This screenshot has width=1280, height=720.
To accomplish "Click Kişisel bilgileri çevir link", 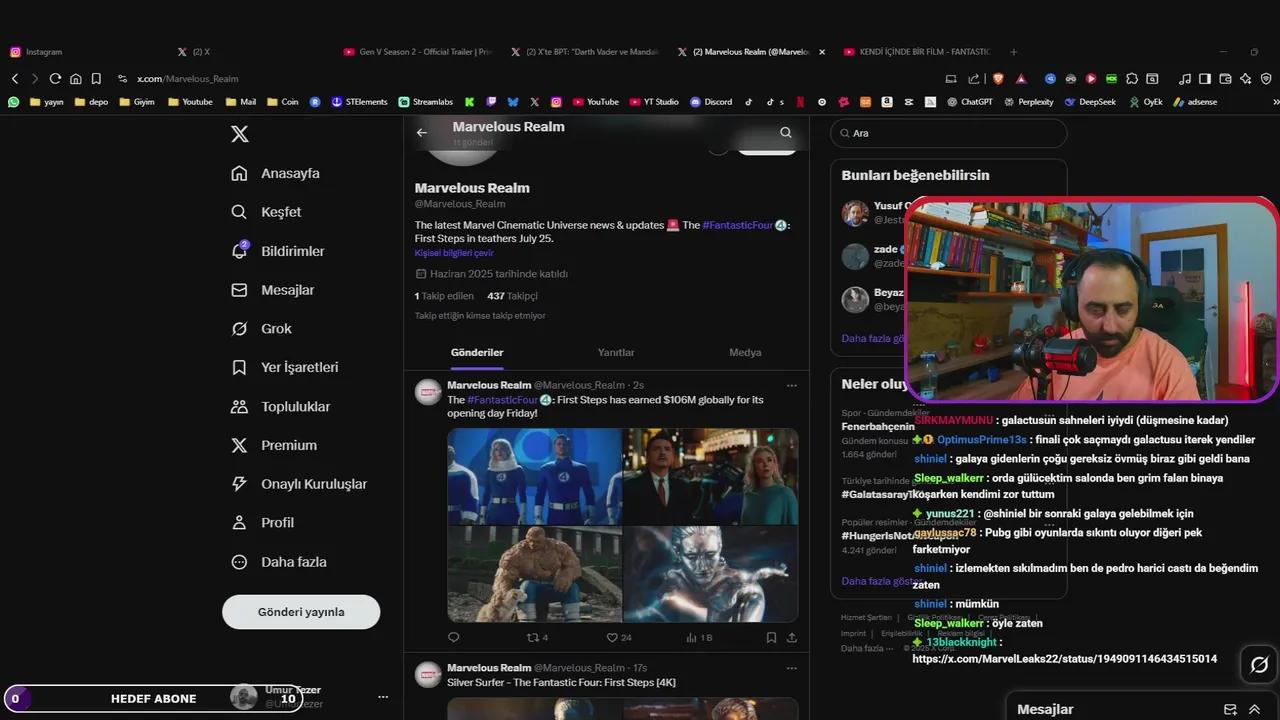I will 454,253.
